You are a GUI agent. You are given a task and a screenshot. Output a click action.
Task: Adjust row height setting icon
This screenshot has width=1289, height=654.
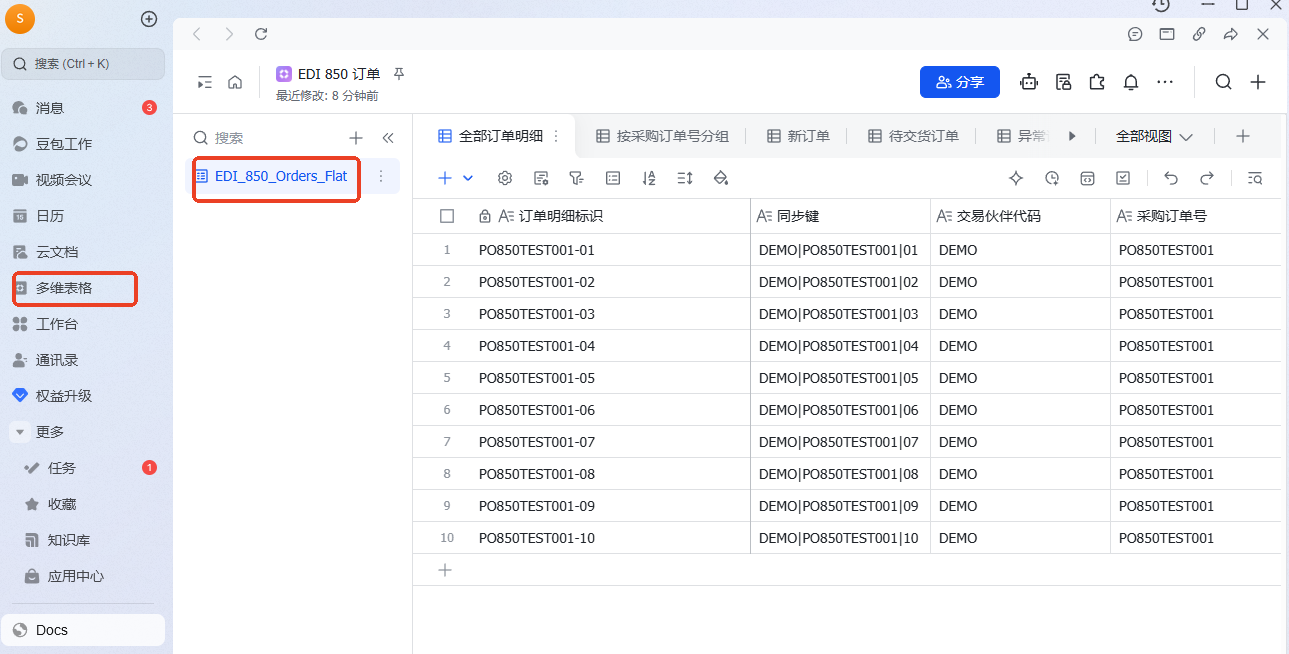pos(685,178)
